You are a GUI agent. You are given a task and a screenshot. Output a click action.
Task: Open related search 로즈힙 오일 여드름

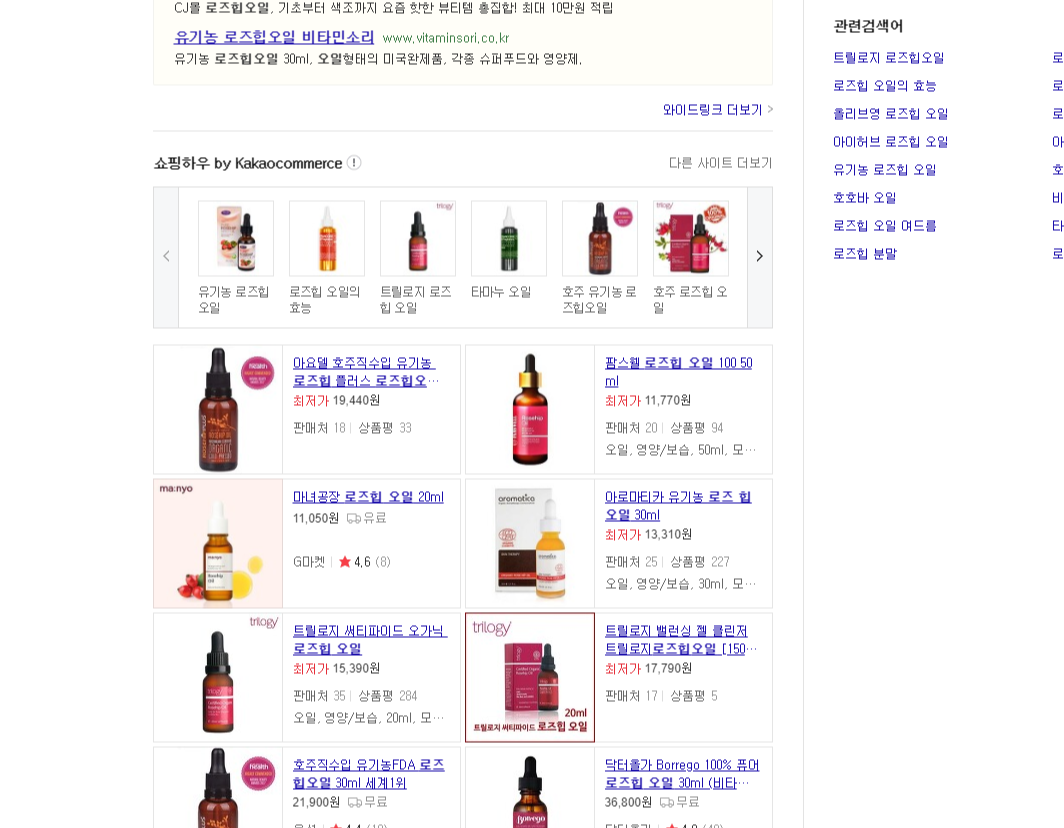click(884, 225)
